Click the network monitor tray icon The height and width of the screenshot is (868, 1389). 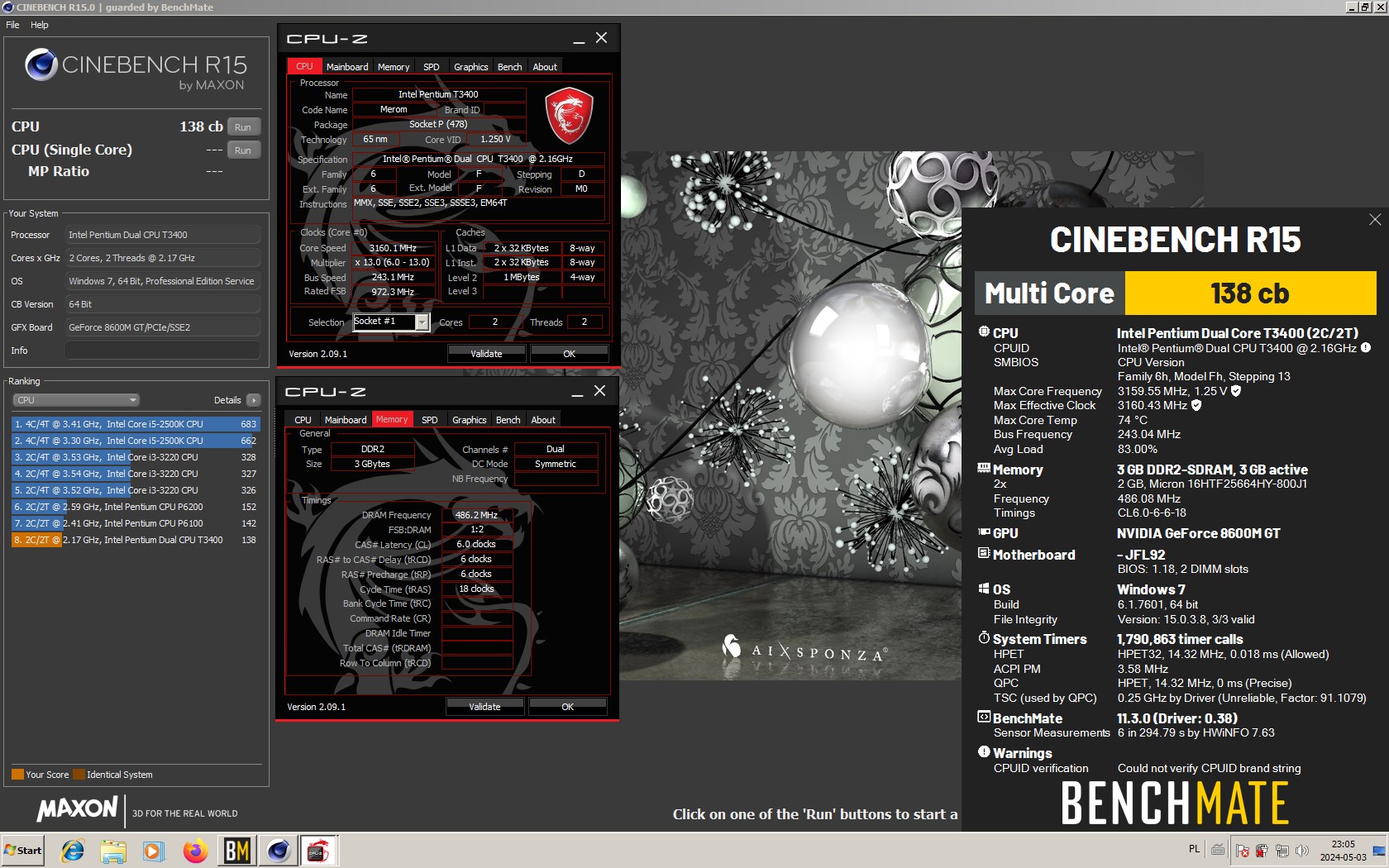click(1282, 851)
